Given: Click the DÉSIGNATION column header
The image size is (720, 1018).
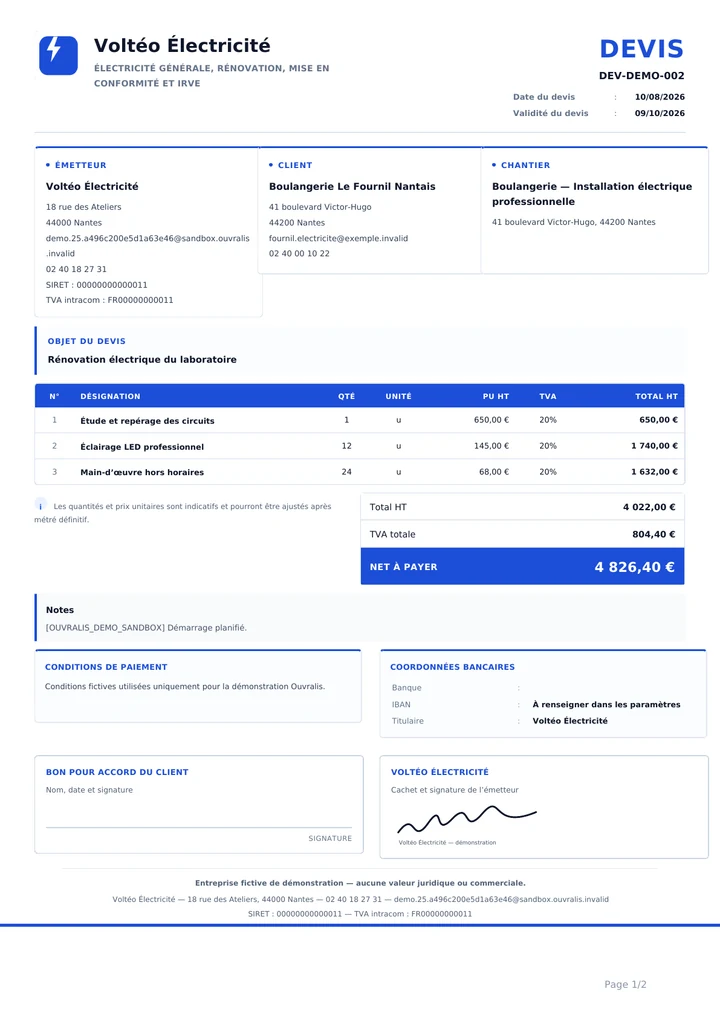Looking at the screenshot, I should pyautogui.click(x=110, y=396).
